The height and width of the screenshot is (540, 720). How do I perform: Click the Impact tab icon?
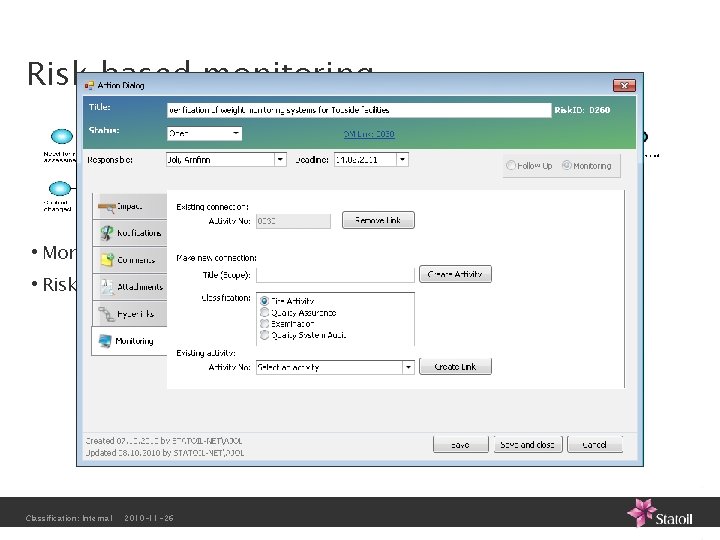[106, 207]
